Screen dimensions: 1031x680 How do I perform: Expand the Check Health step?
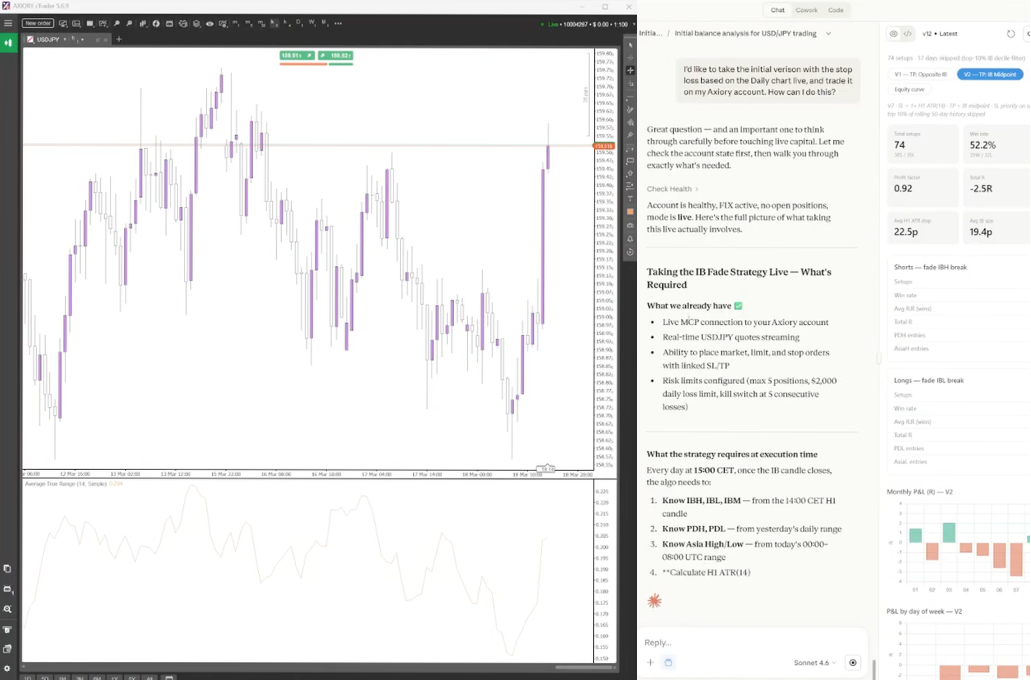pos(672,189)
